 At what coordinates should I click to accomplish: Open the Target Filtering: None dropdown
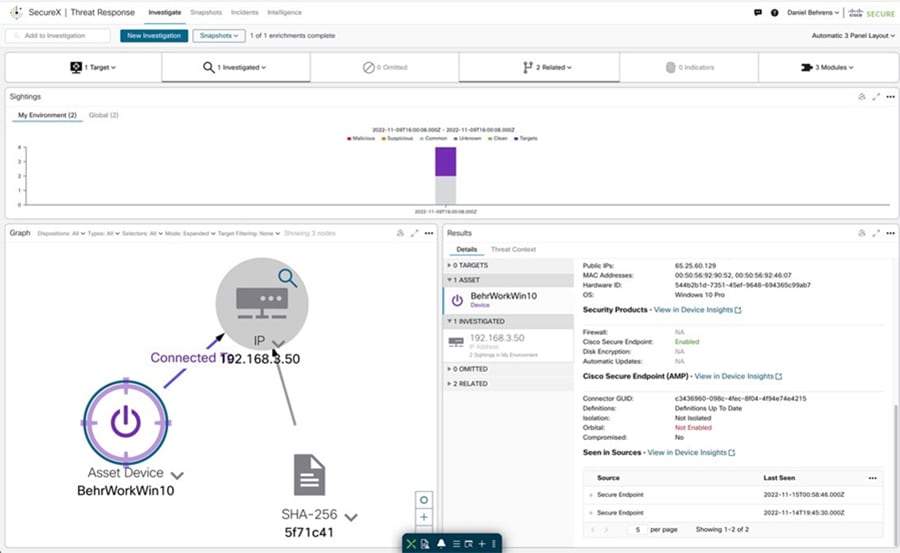click(x=249, y=233)
